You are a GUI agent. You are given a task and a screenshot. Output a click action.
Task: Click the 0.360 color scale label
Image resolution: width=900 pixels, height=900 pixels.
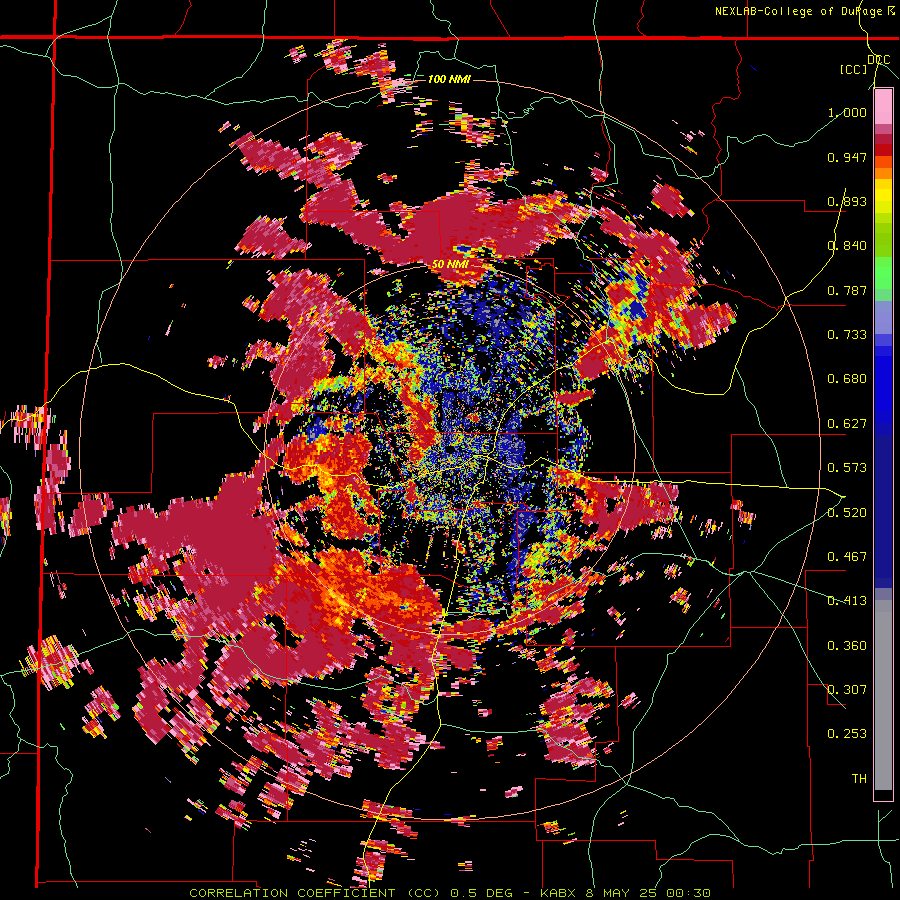pos(847,646)
